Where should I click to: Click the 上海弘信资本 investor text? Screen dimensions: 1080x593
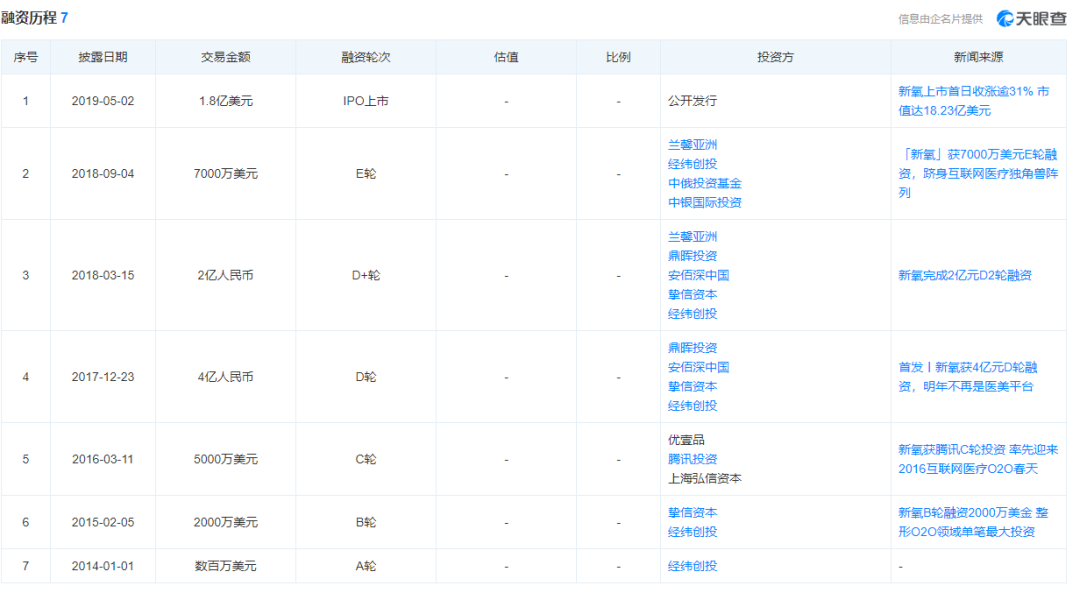pos(705,478)
